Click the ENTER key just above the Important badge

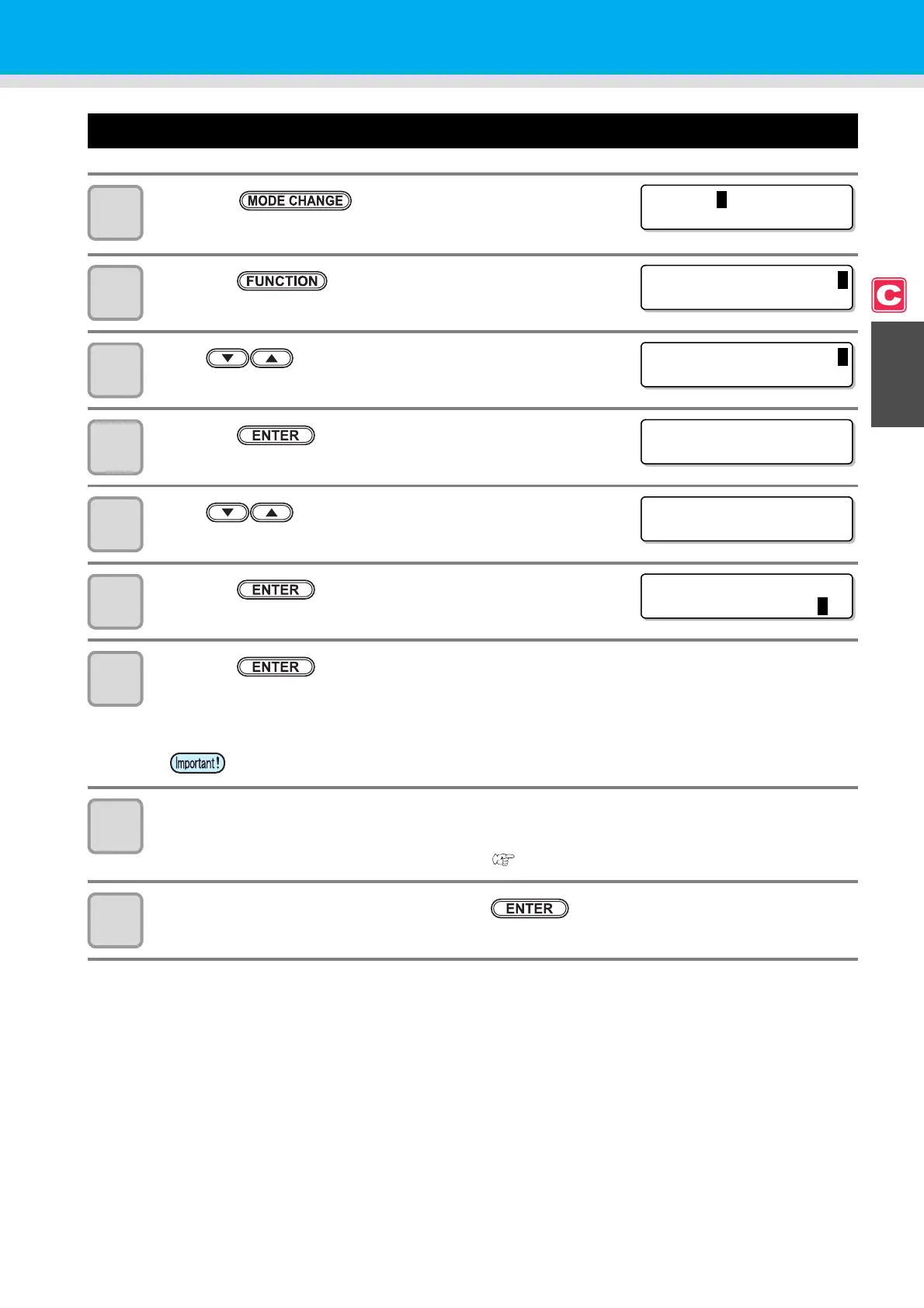tap(276, 667)
